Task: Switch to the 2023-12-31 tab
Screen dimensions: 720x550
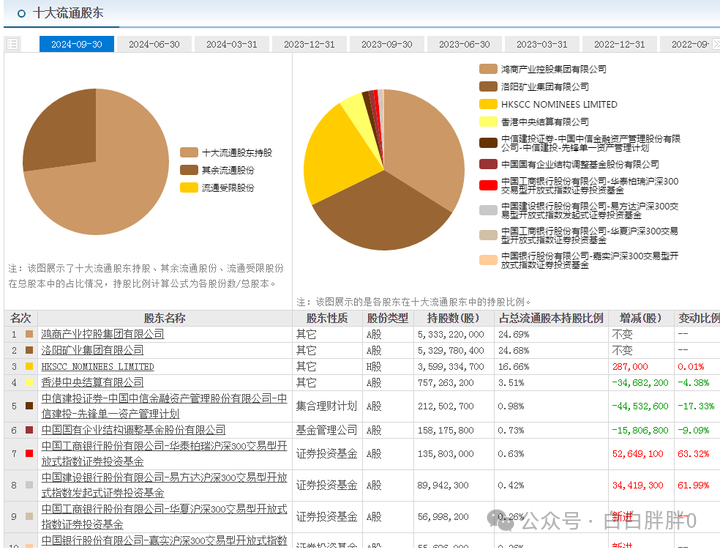Action: pos(309,44)
